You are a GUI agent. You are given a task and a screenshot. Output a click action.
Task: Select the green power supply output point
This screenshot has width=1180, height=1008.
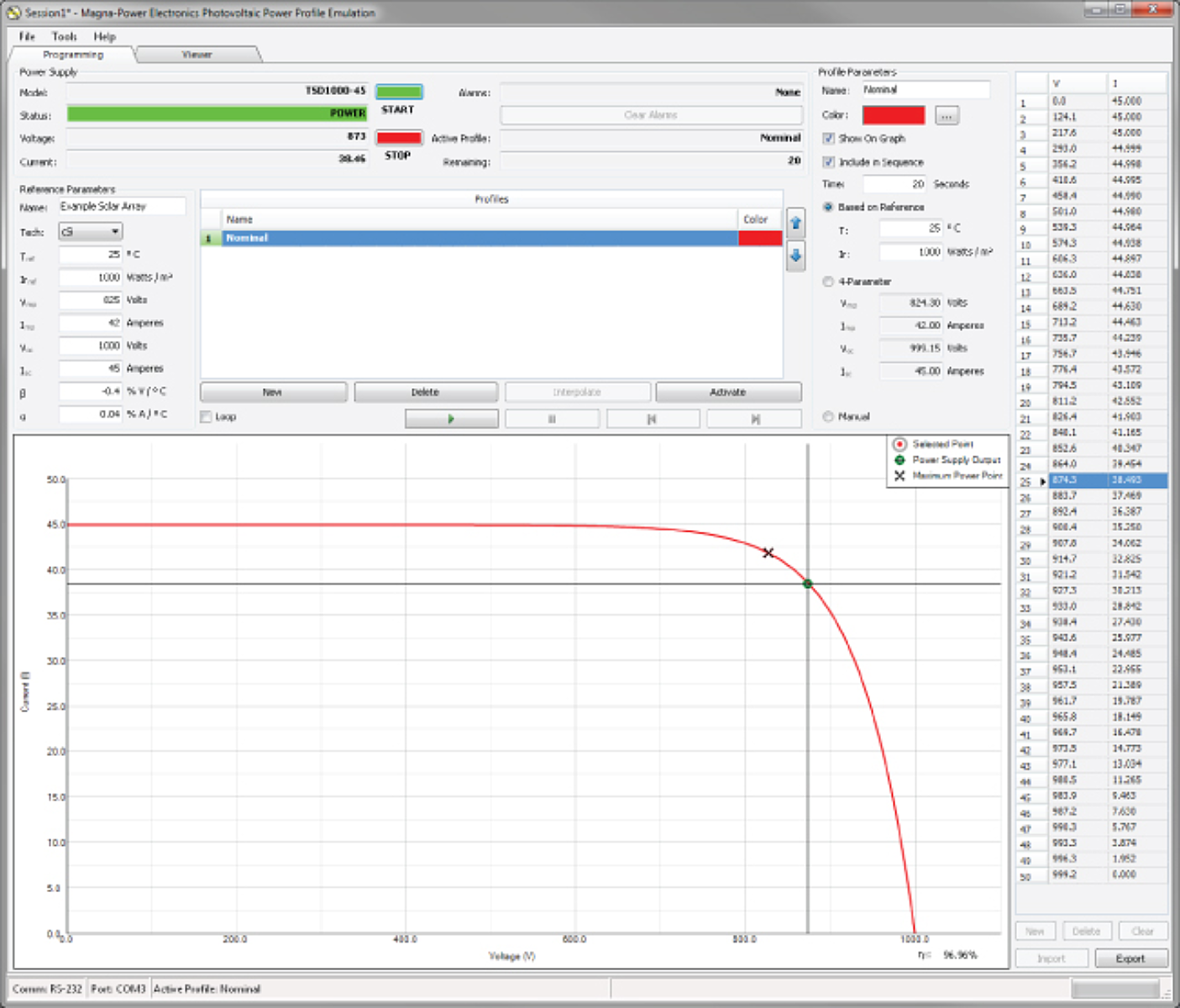[807, 583]
